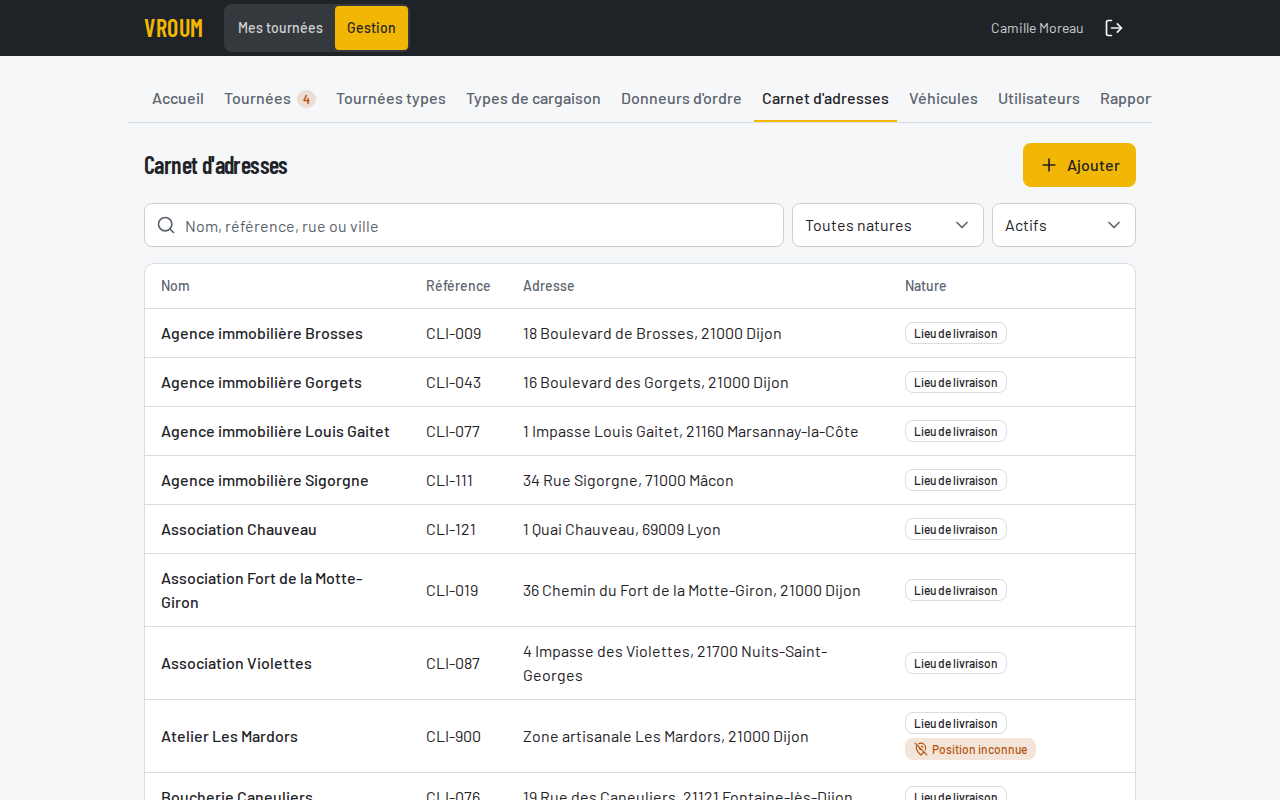This screenshot has width=1280, height=800.
Task: Click reference CLI-043
Action: [x=453, y=382]
